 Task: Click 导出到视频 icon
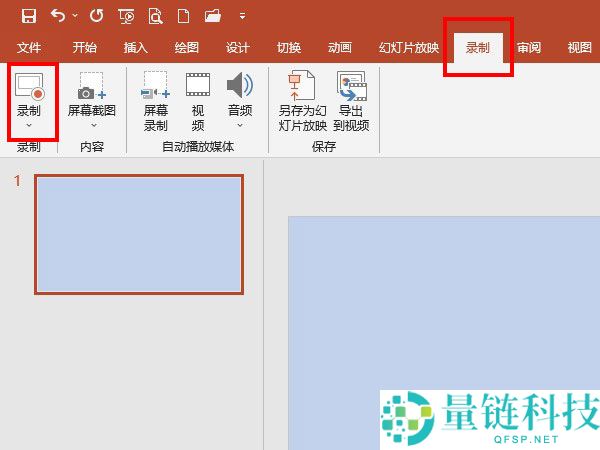pos(352,86)
